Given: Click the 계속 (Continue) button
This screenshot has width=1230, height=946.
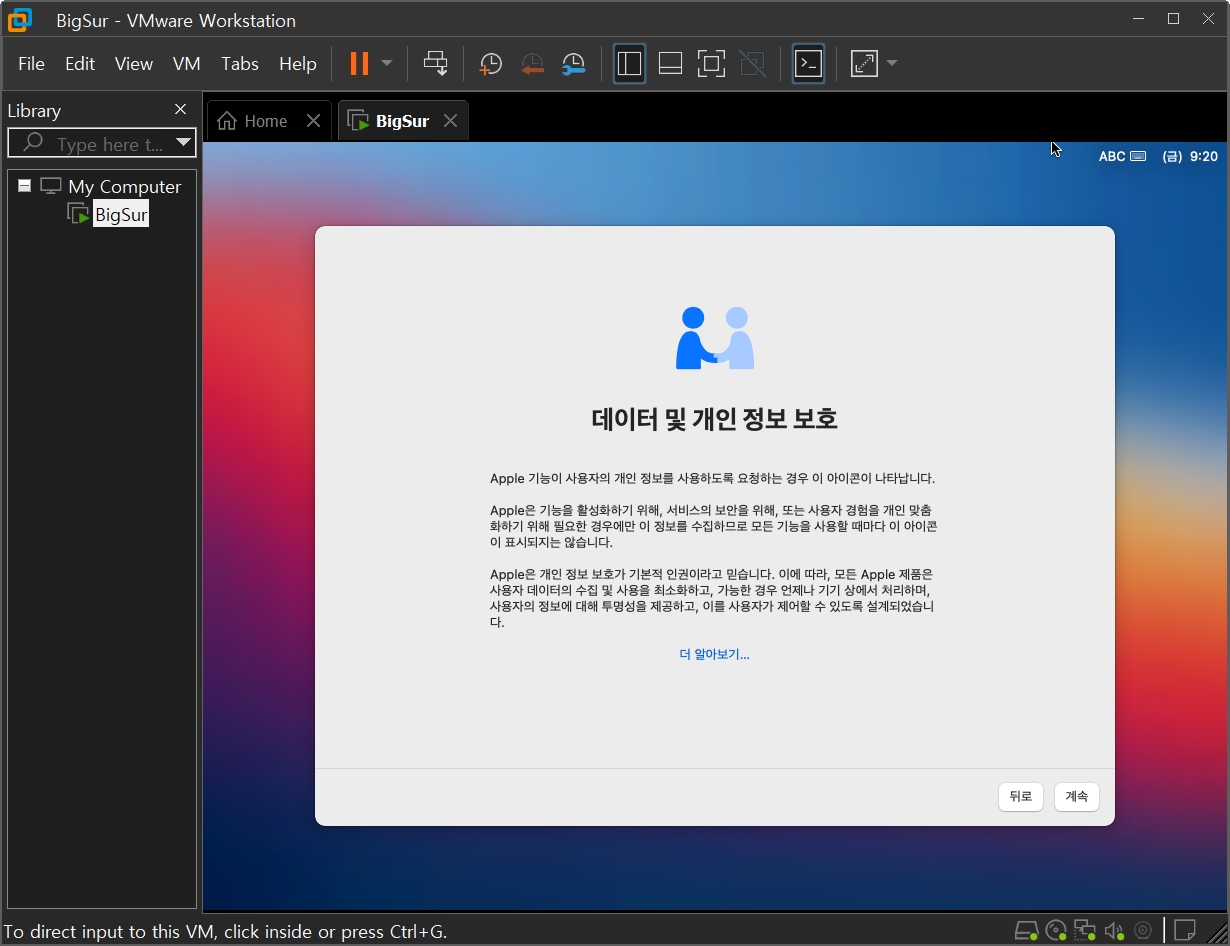Looking at the screenshot, I should pos(1077,796).
